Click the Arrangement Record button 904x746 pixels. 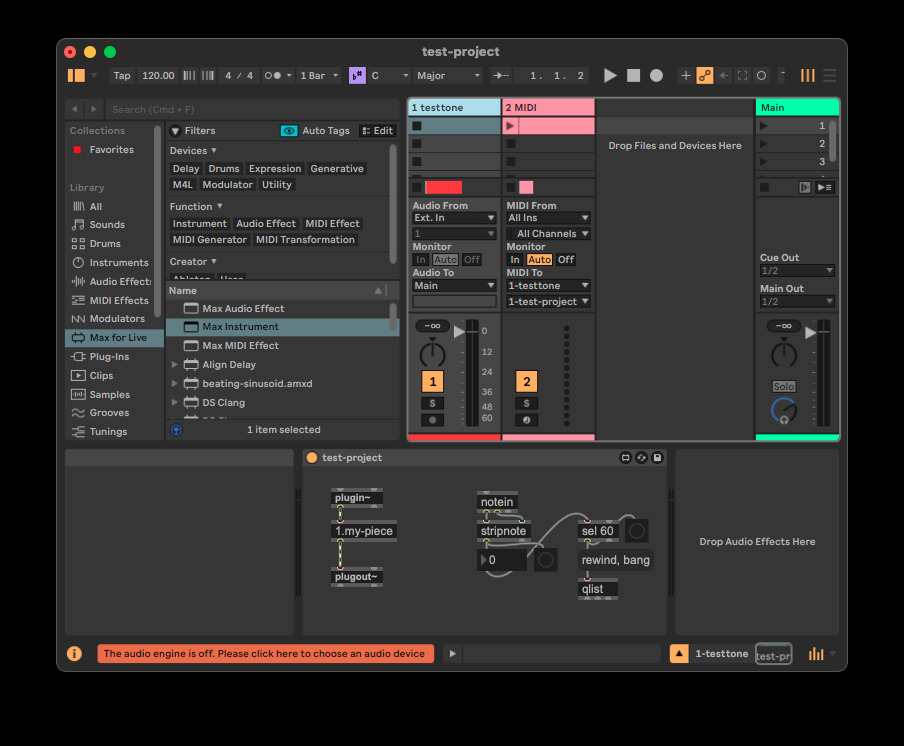656,76
